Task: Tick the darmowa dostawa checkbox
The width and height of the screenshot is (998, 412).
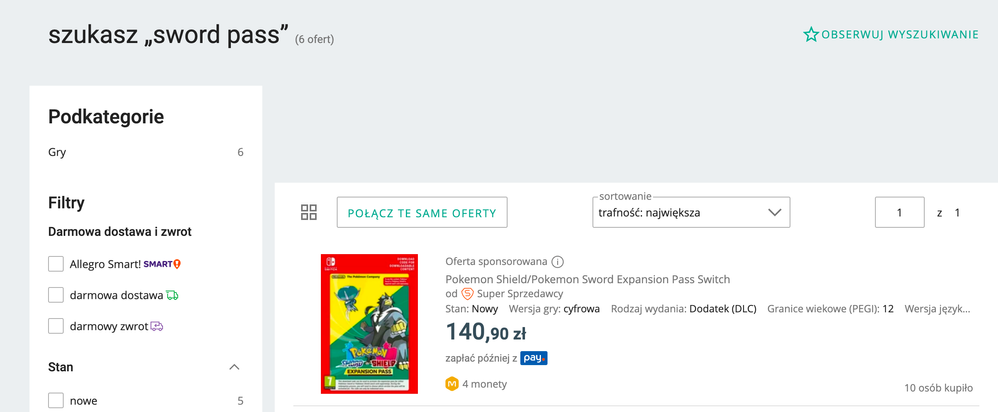Action: 56,295
